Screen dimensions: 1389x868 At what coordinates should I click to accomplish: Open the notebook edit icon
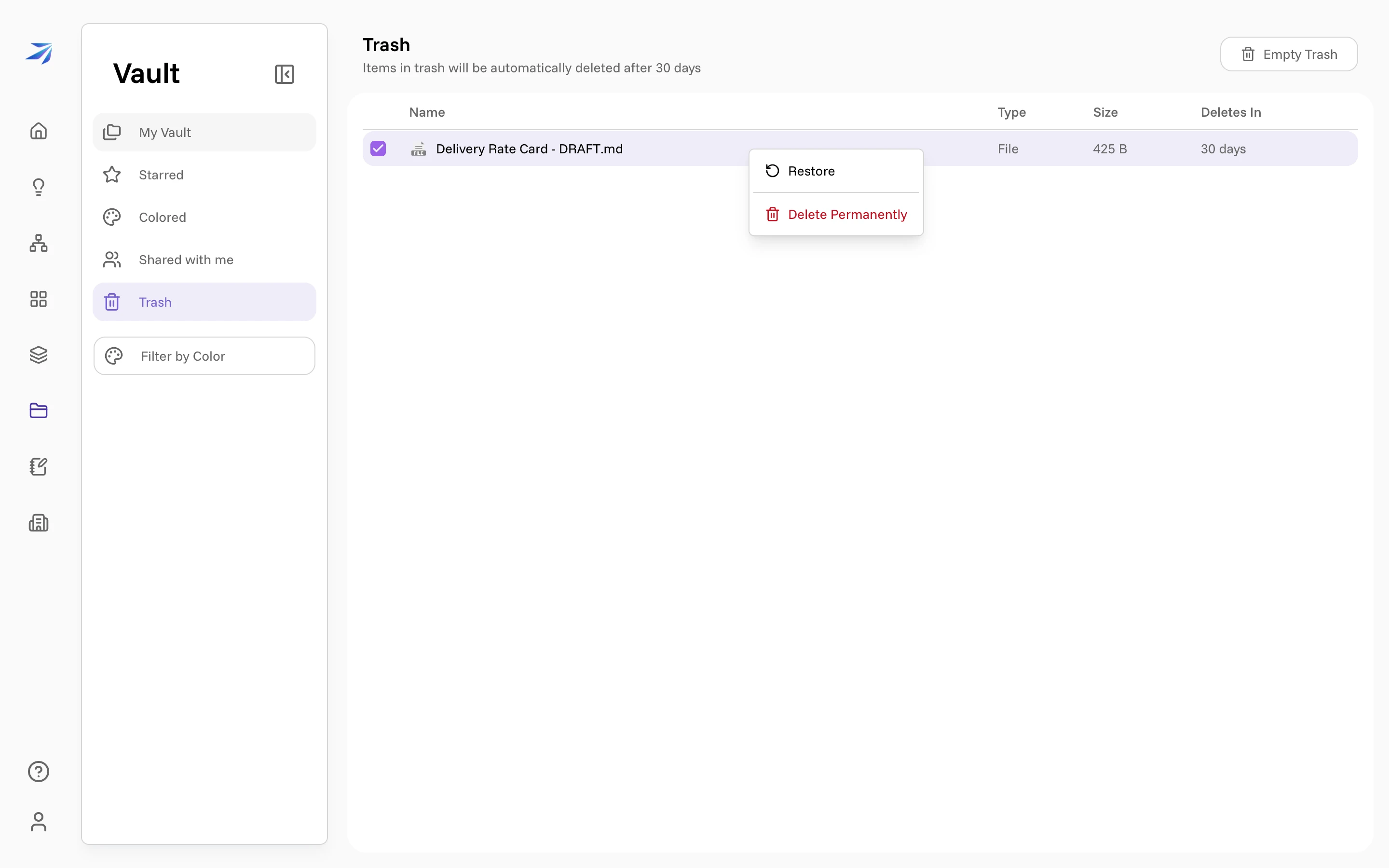(x=39, y=467)
